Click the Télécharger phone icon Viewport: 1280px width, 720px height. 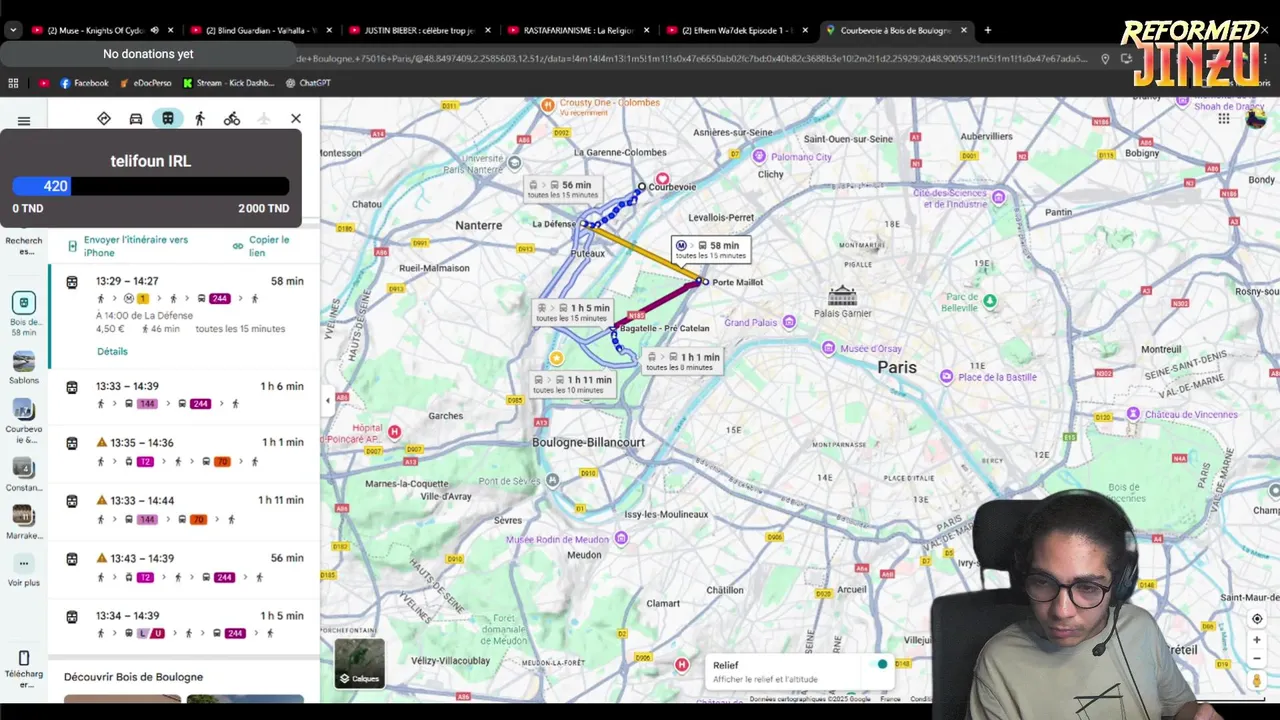click(x=24, y=657)
